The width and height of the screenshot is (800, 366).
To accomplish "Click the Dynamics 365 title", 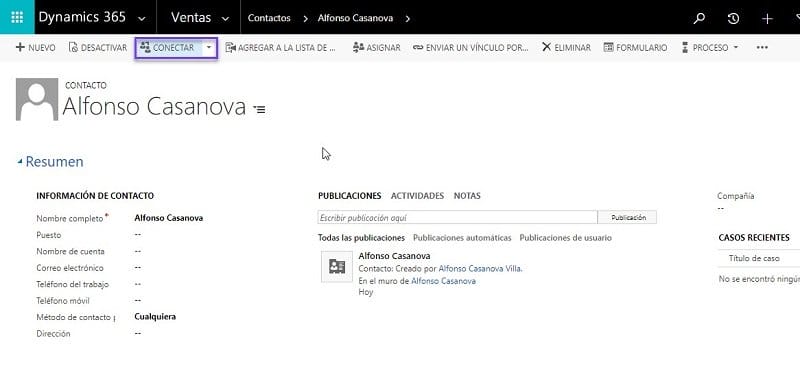I will (82, 17).
